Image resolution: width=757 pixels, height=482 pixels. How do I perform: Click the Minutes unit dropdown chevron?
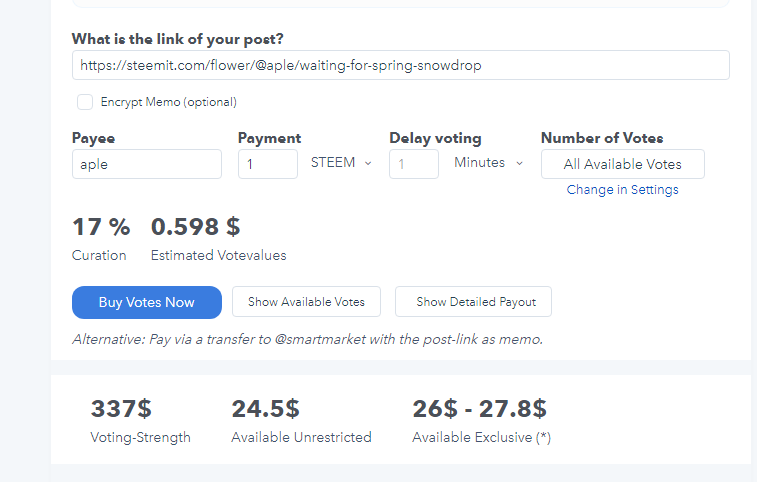[x=519, y=163]
